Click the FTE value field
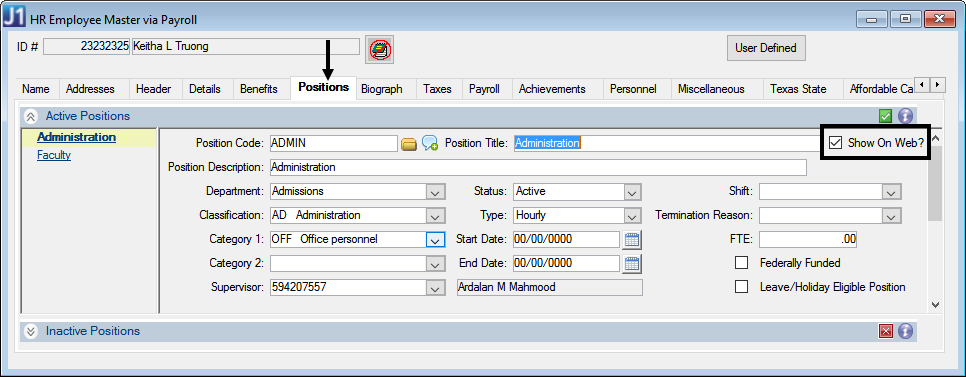Viewport: 966px width, 377px height. pos(808,240)
